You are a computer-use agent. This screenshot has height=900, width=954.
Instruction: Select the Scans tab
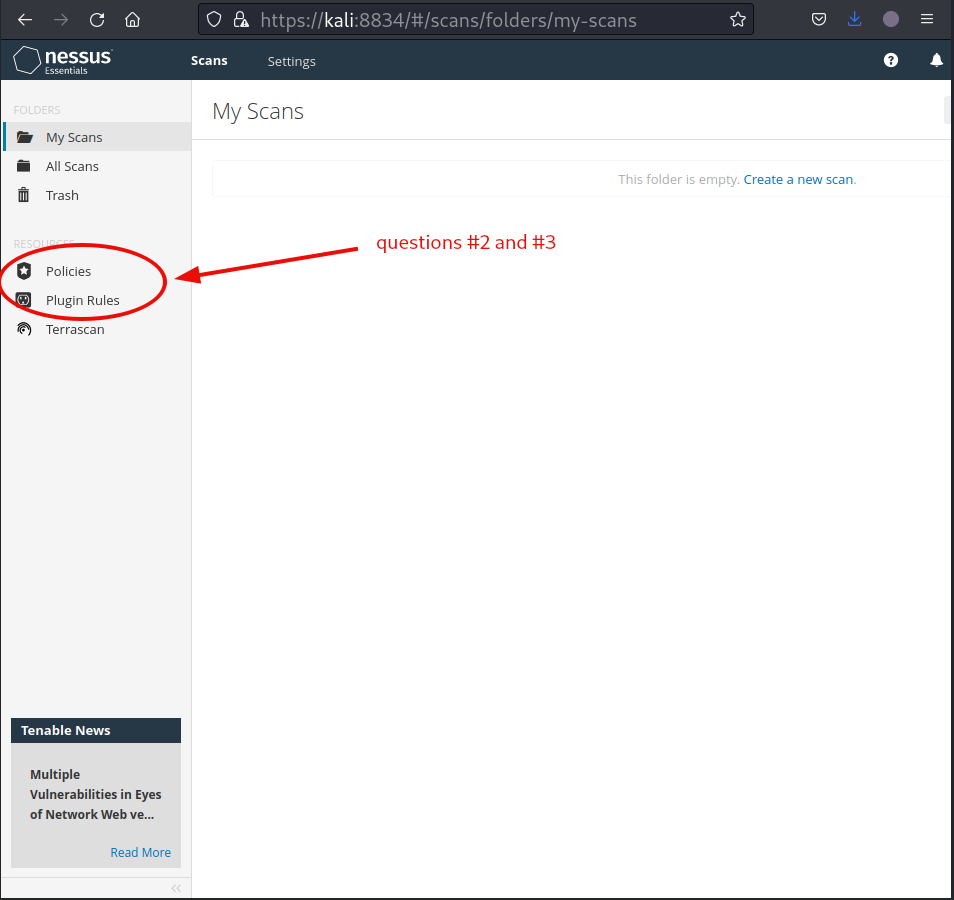(209, 61)
